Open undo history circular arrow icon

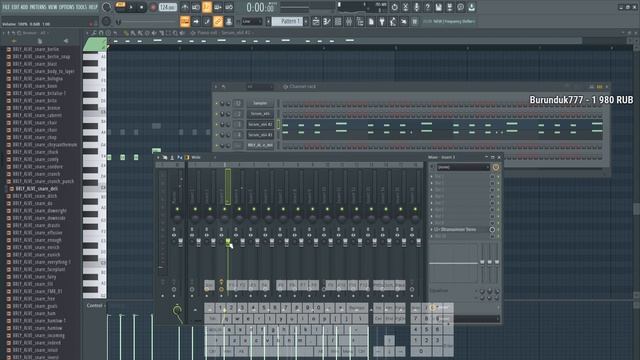[394, 7]
